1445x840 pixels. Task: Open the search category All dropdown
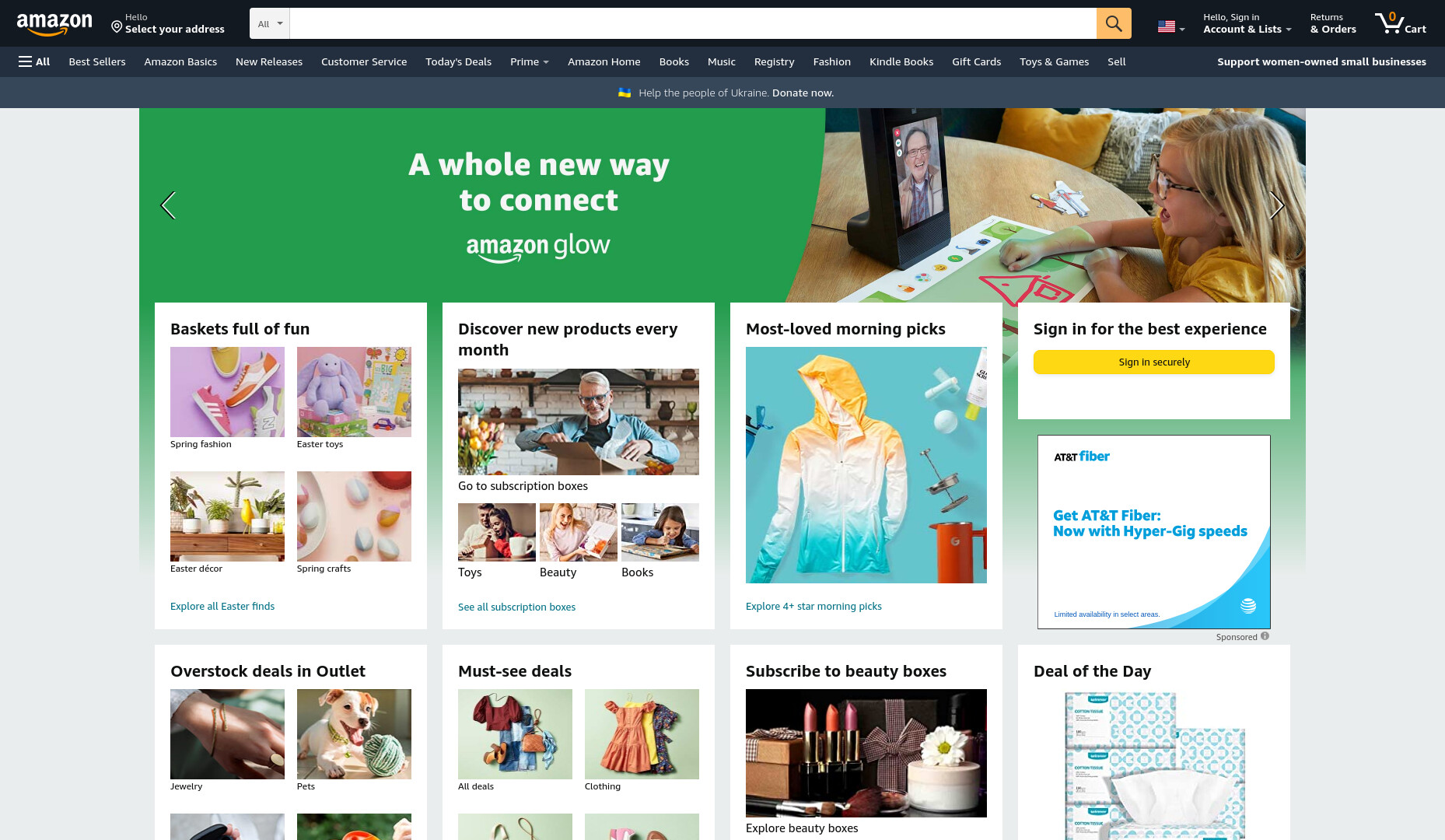click(270, 23)
